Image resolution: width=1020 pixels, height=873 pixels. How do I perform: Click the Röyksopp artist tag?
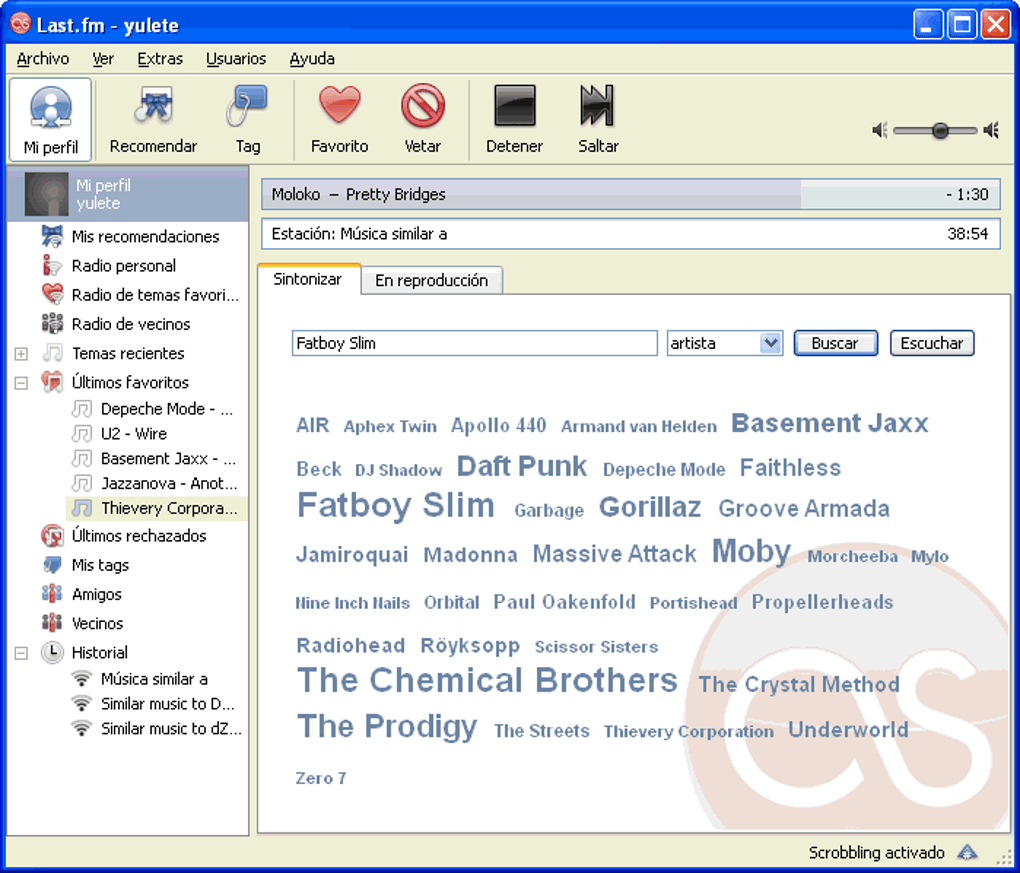pos(470,645)
